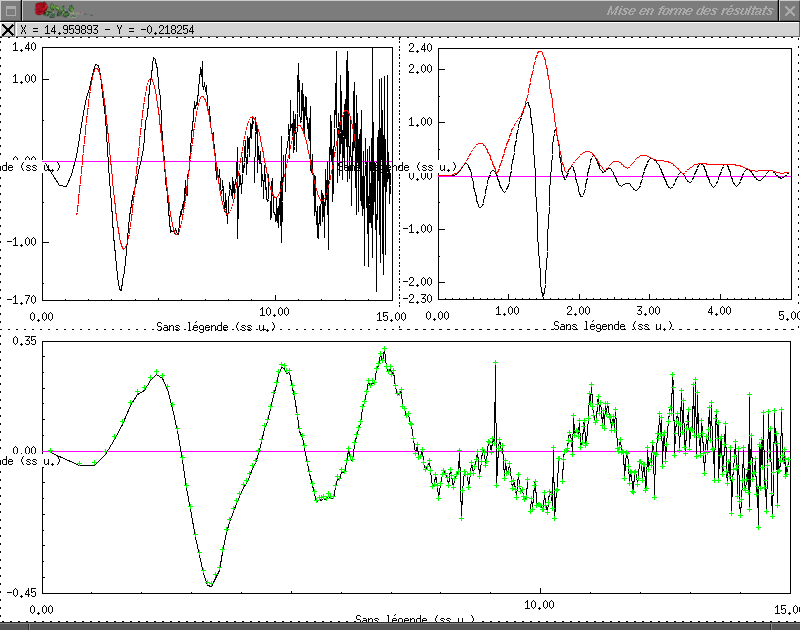This screenshot has width=800, height=630.
Task: Click inside the top-left noisy oscillation plot
Action: [217, 173]
